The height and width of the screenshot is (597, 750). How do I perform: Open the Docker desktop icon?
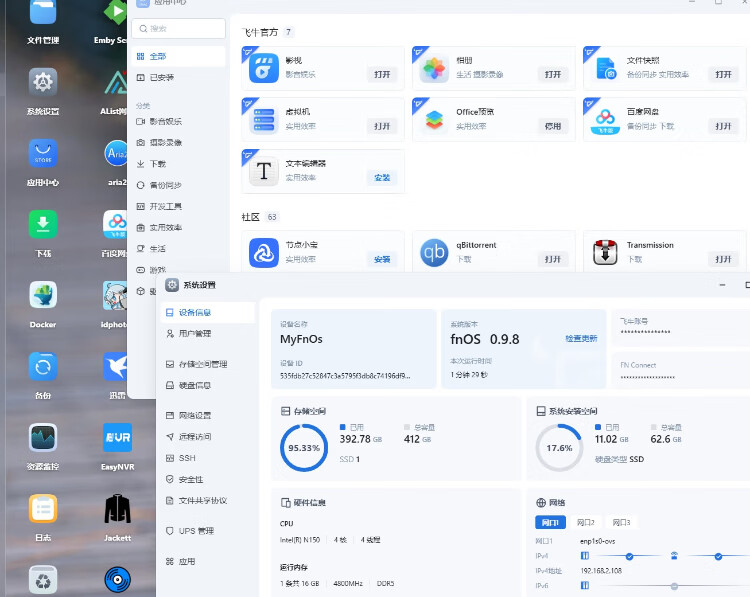tap(43, 296)
